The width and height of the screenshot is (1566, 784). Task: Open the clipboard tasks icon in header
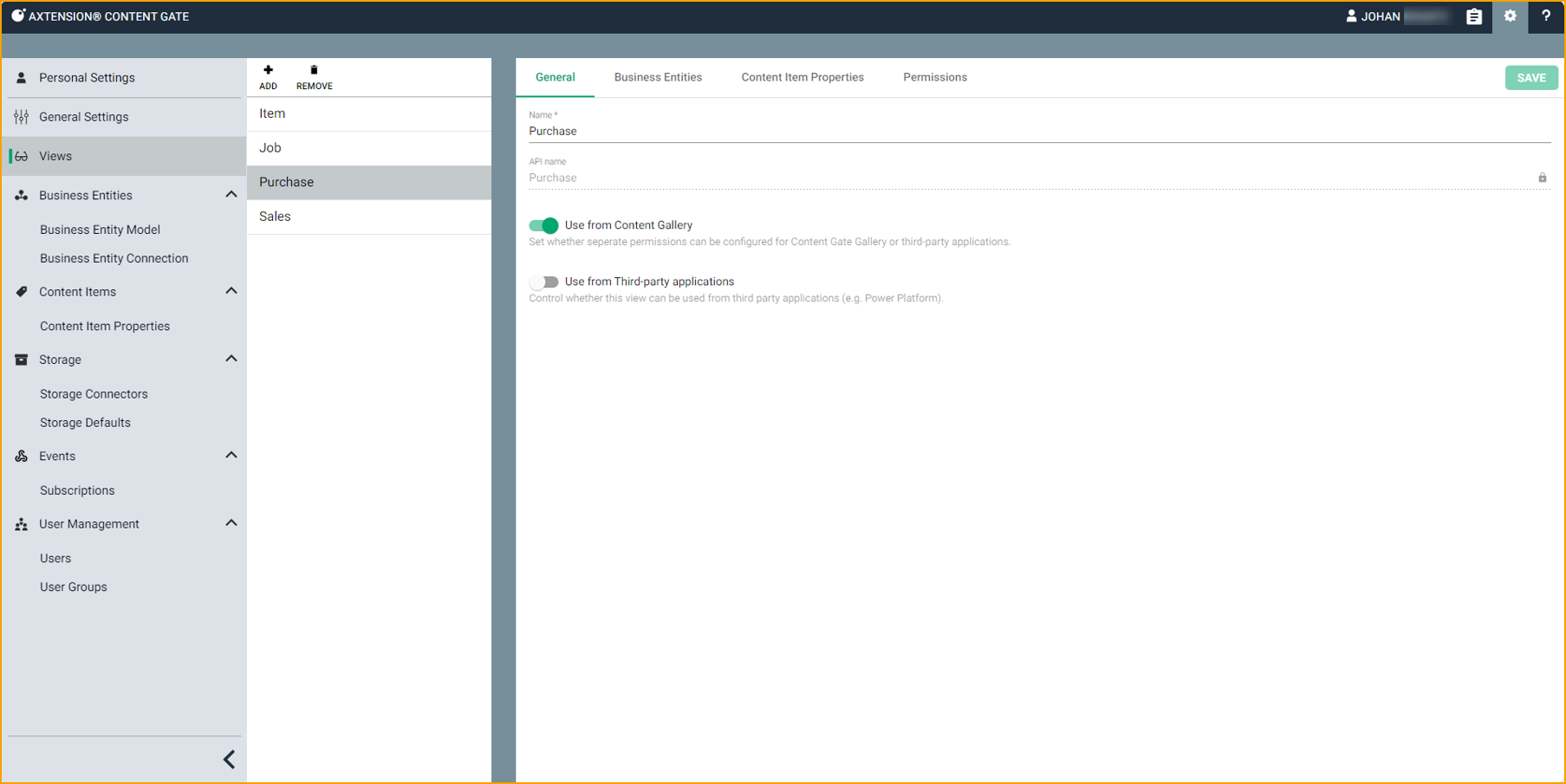pos(1474,16)
